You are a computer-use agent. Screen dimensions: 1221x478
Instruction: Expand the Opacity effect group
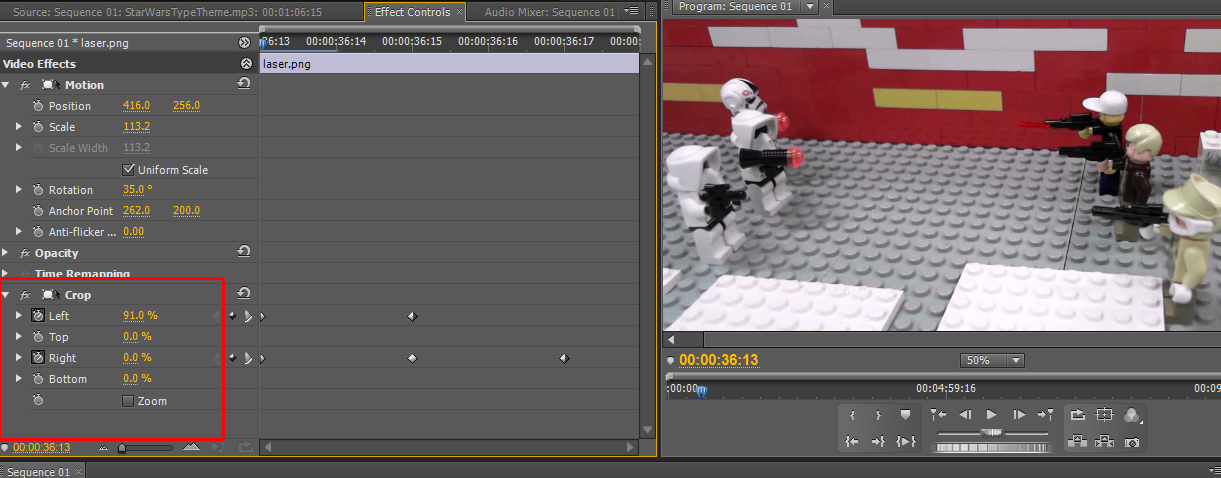click(x=7, y=253)
